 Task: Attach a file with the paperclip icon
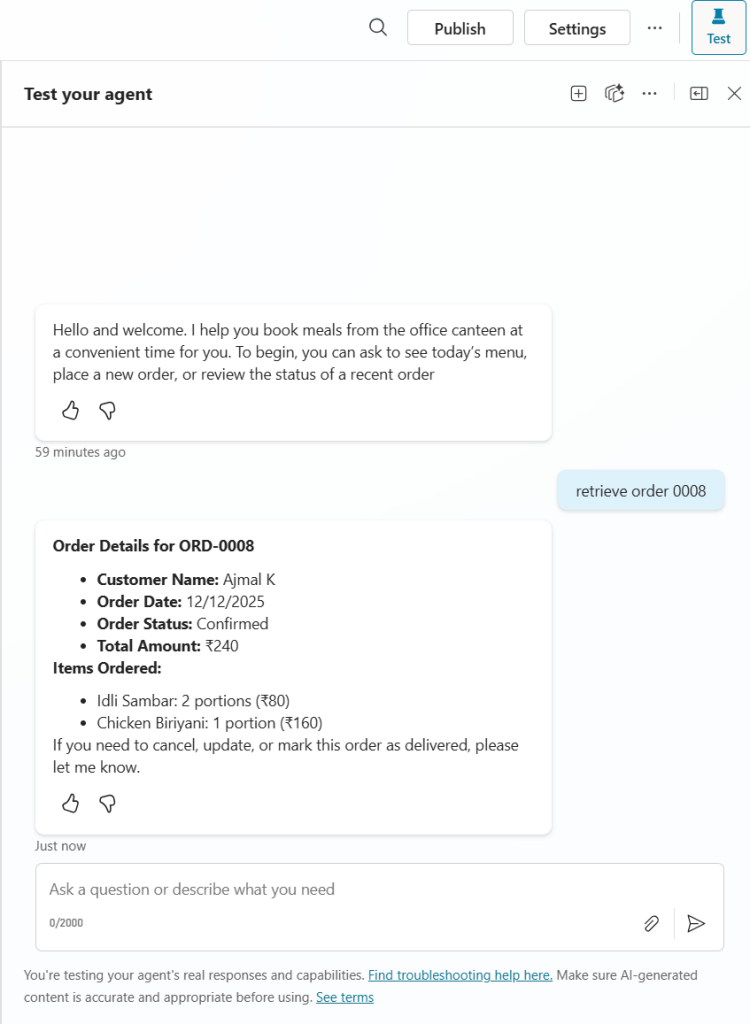[x=651, y=923]
